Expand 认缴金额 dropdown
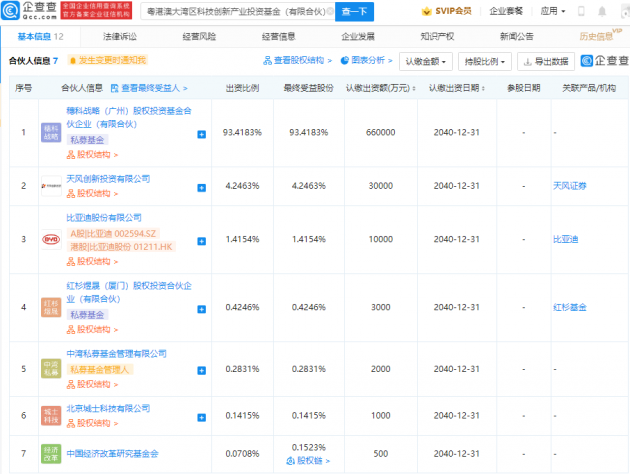This screenshot has height=474, width=630. [x=425, y=61]
